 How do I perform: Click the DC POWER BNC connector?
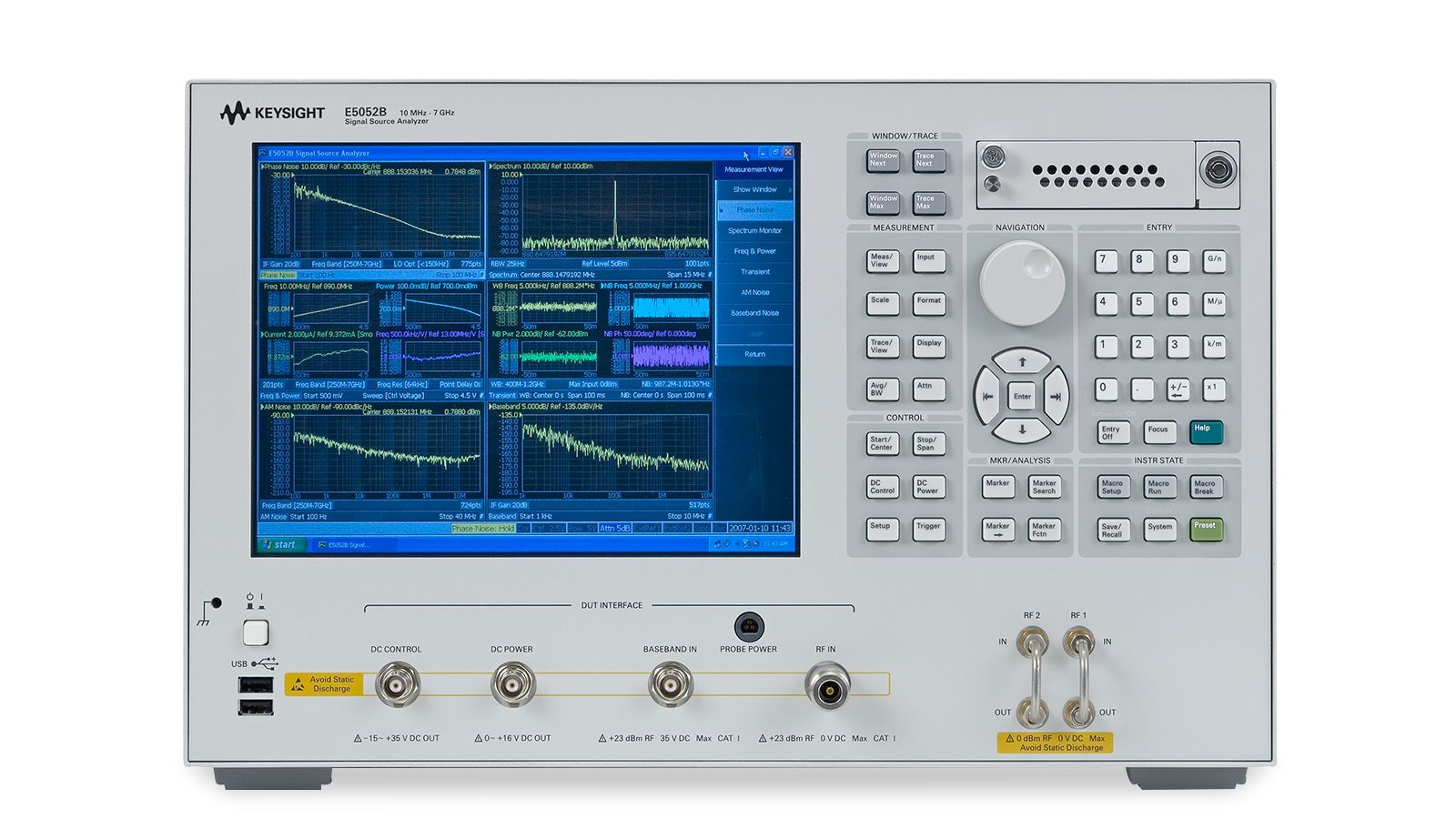tap(512, 684)
